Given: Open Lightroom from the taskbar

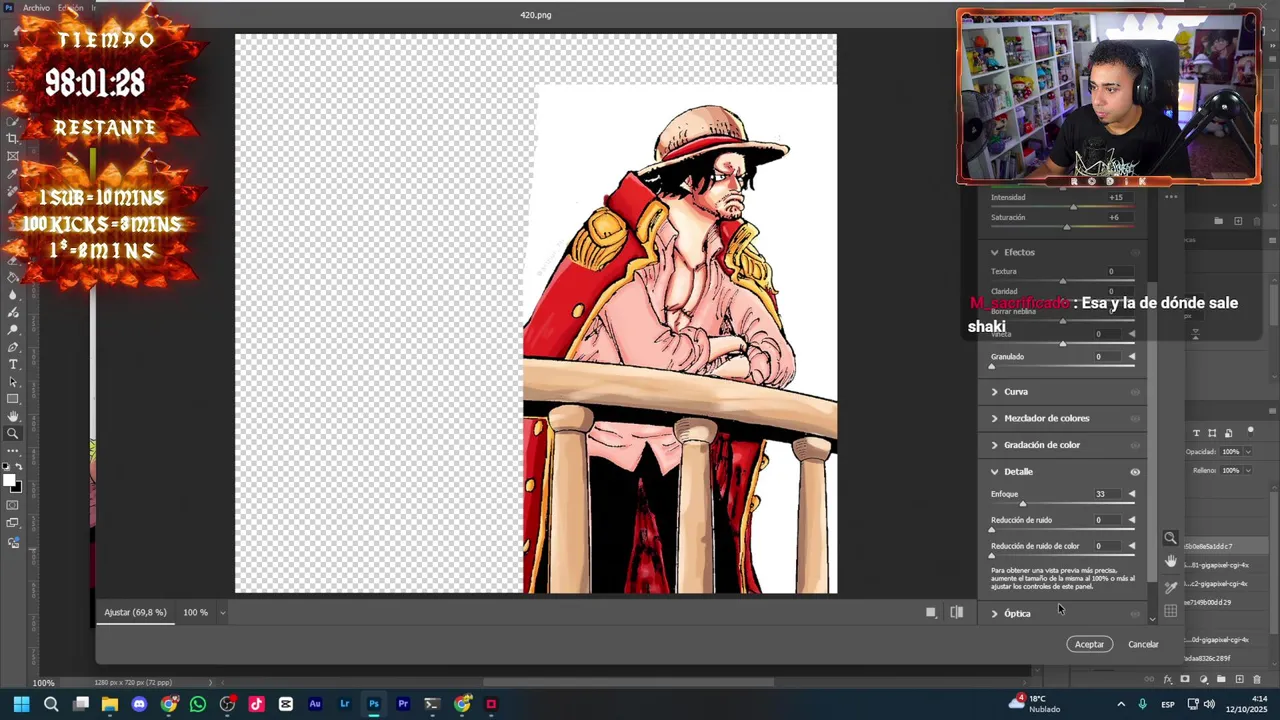Looking at the screenshot, I should pyautogui.click(x=345, y=704).
